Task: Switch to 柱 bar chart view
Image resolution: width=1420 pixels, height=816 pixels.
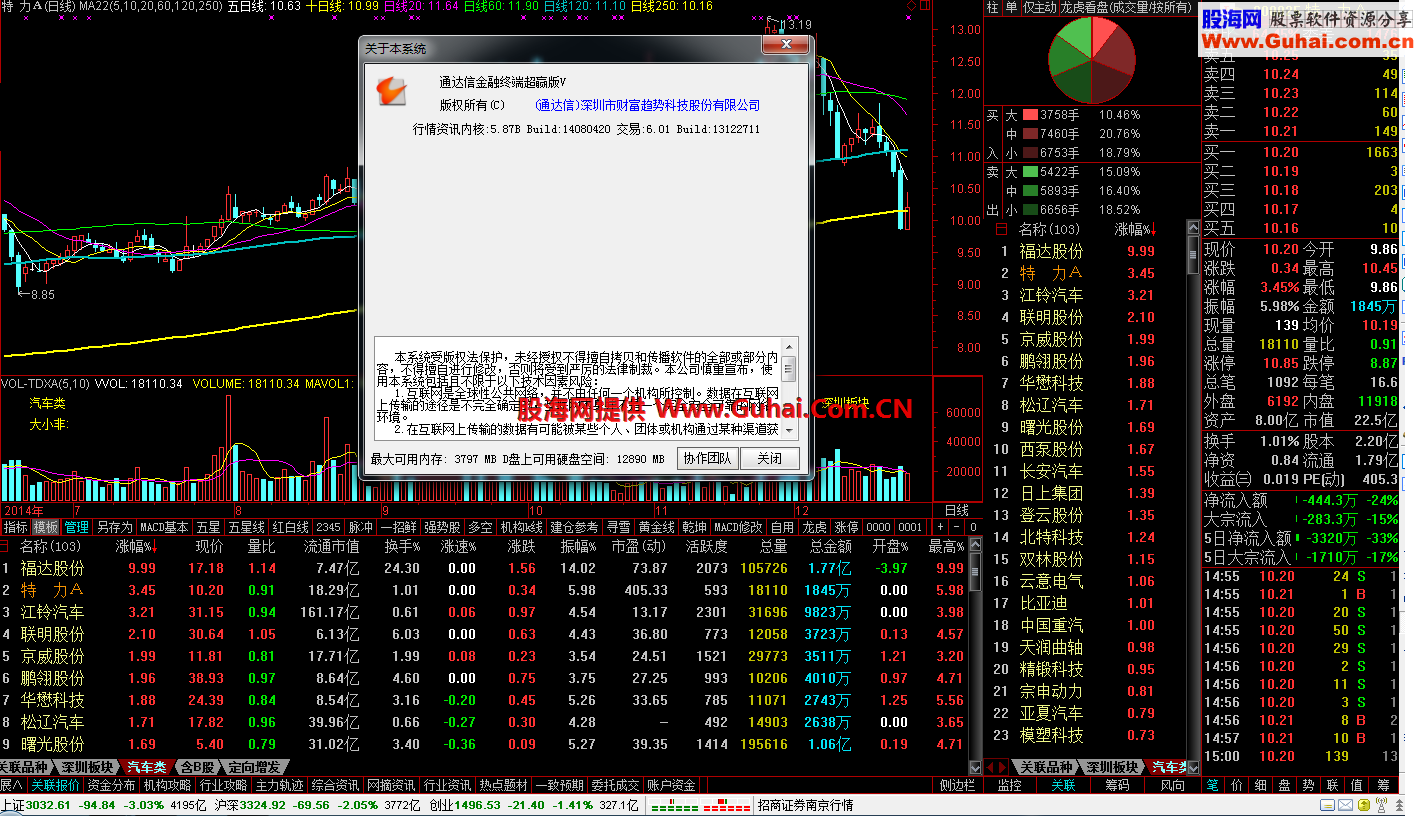Action: 993,7
